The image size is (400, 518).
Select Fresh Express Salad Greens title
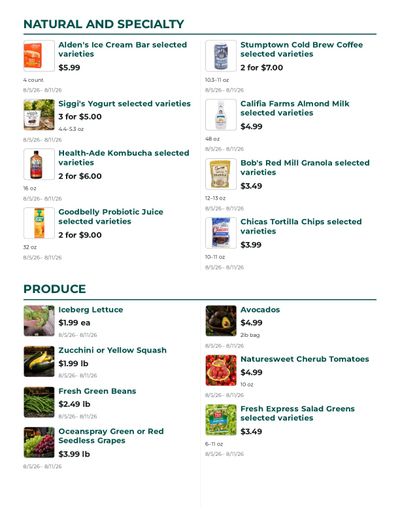pos(298,413)
